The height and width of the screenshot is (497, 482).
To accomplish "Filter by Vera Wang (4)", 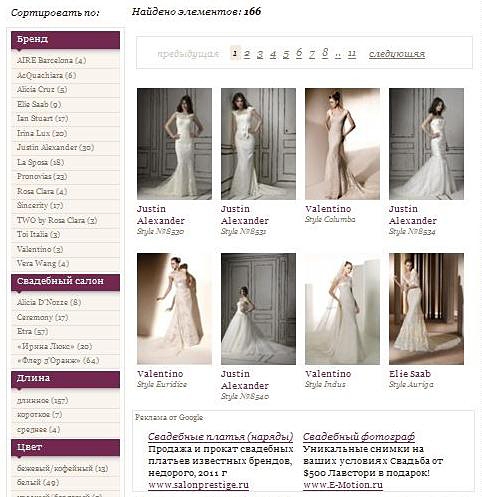I will (43, 263).
